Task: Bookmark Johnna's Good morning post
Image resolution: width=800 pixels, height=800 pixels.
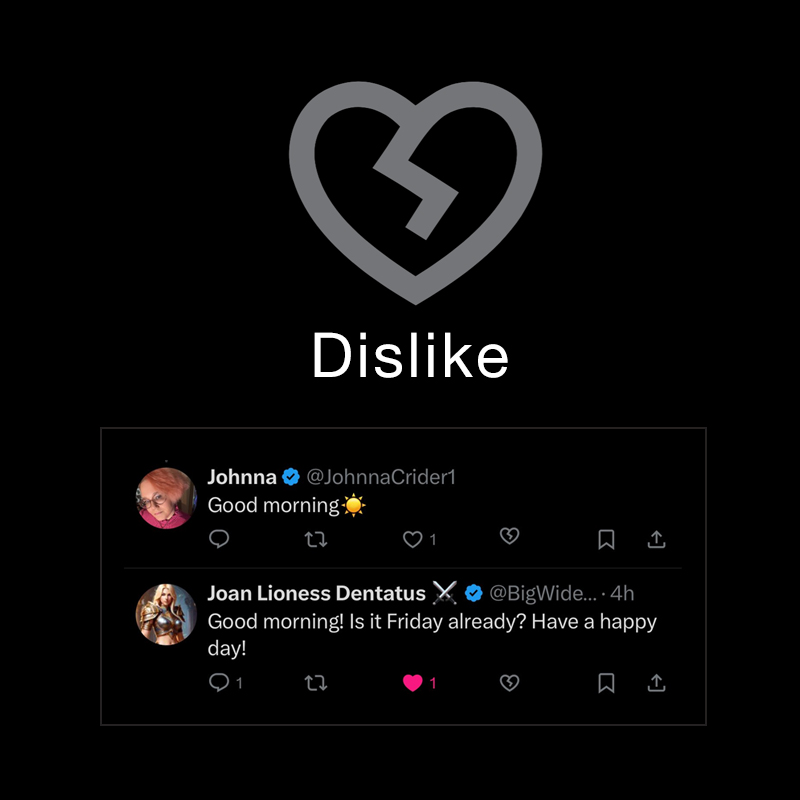Action: pyautogui.click(x=606, y=539)
